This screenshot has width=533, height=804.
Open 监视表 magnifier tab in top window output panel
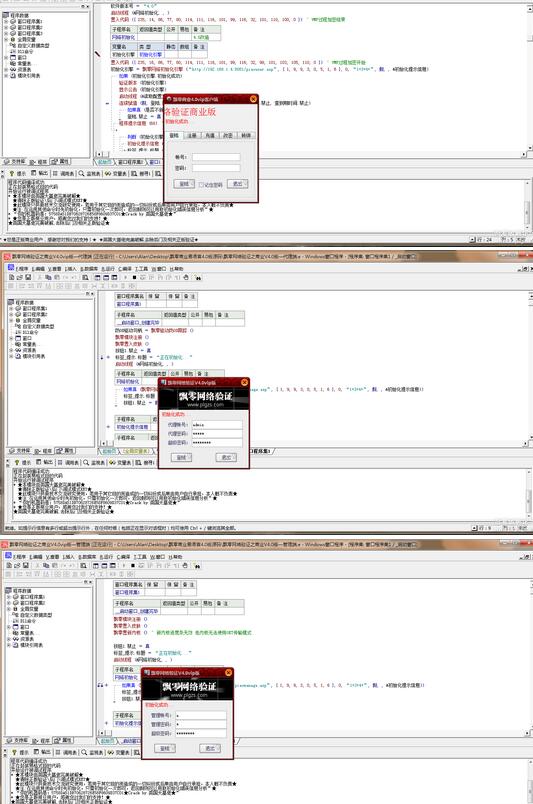point(89,174)
